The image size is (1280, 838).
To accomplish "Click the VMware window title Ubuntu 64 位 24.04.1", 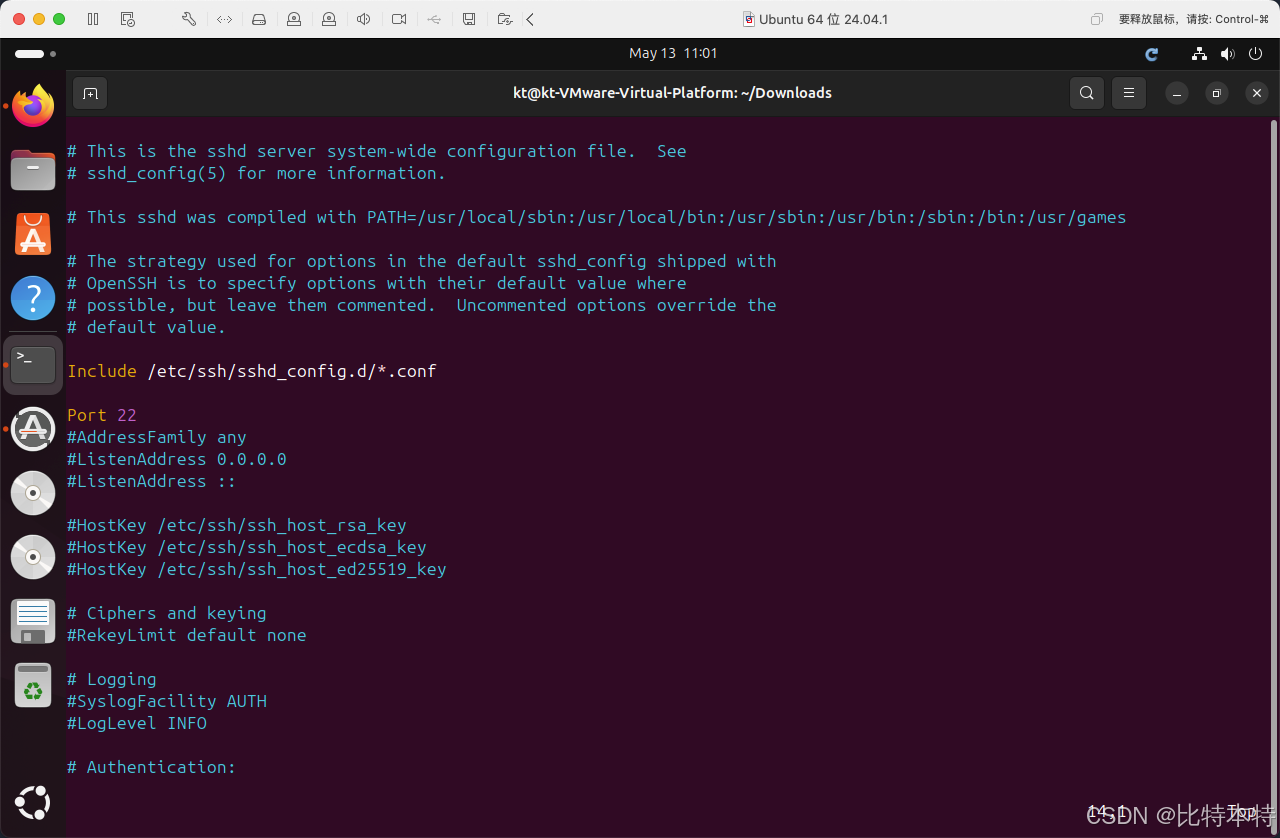I will [x=823, y=19].
